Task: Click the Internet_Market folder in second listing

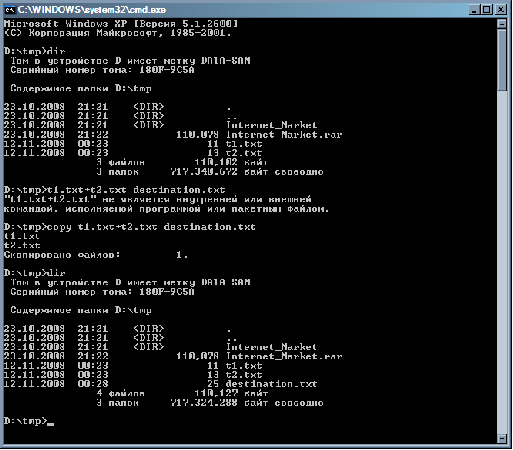Action: pos(271,347)
